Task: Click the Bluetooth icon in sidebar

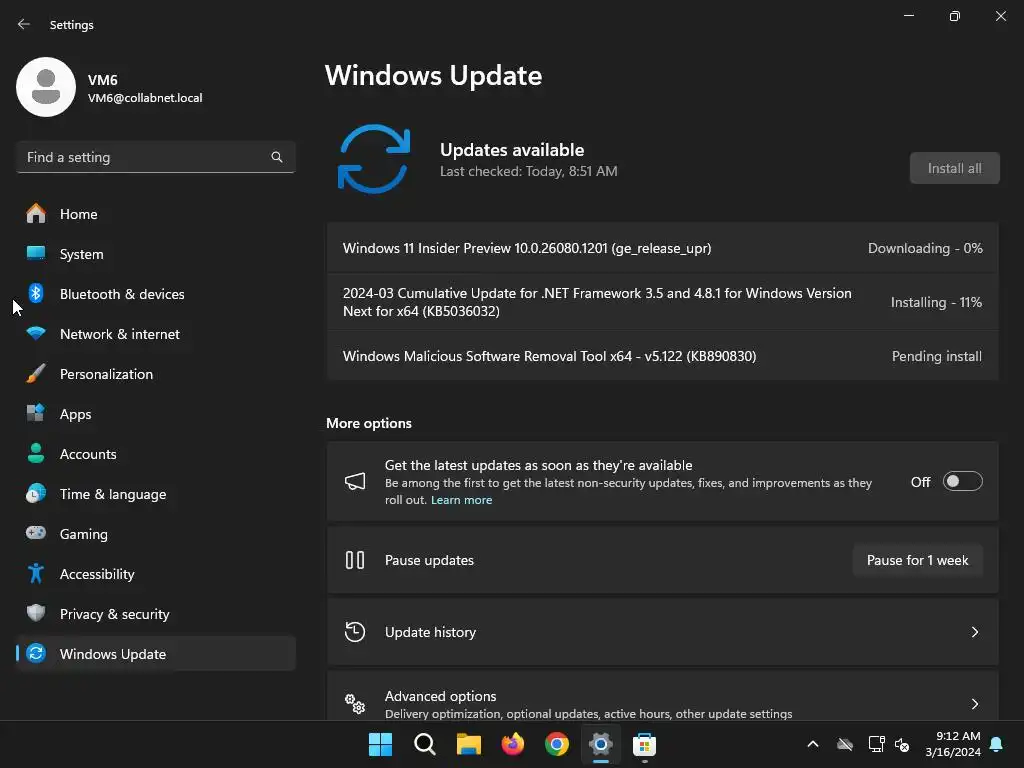Action: point(36,293)
